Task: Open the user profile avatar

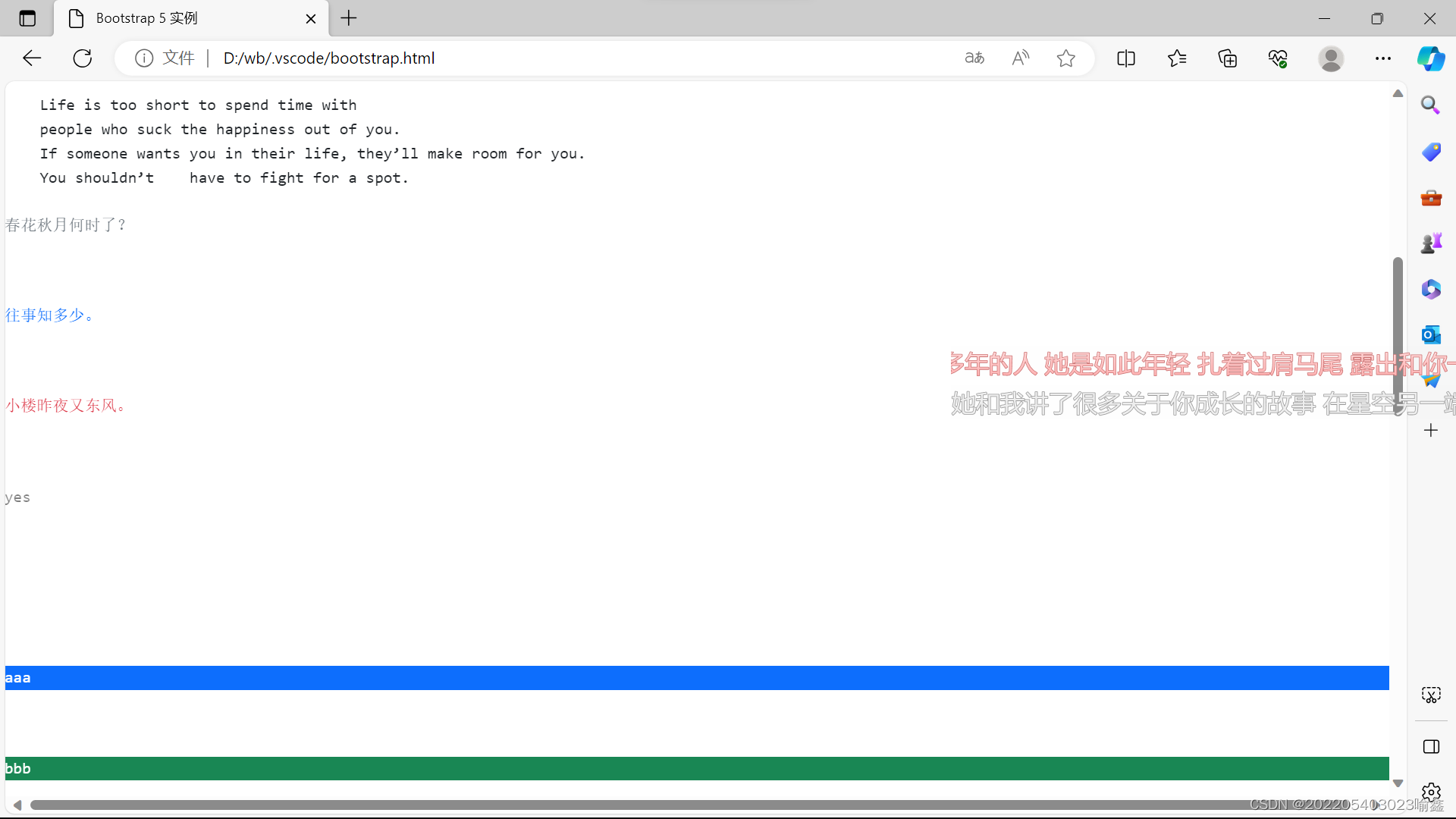Action: click(1331, 58)
